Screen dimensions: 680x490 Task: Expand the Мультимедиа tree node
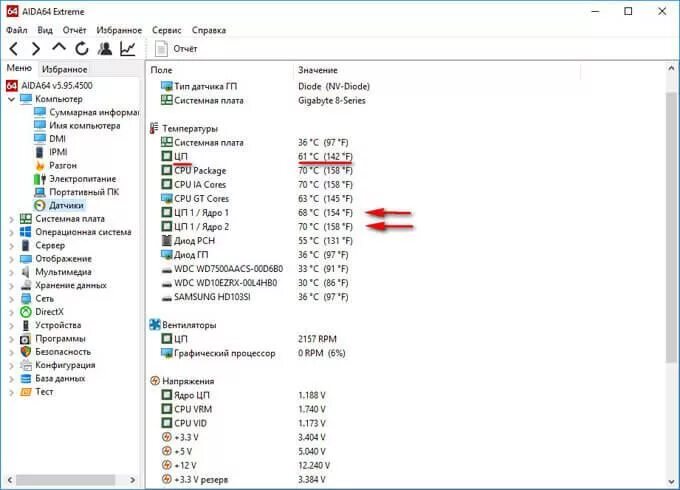tap(11, 272)
